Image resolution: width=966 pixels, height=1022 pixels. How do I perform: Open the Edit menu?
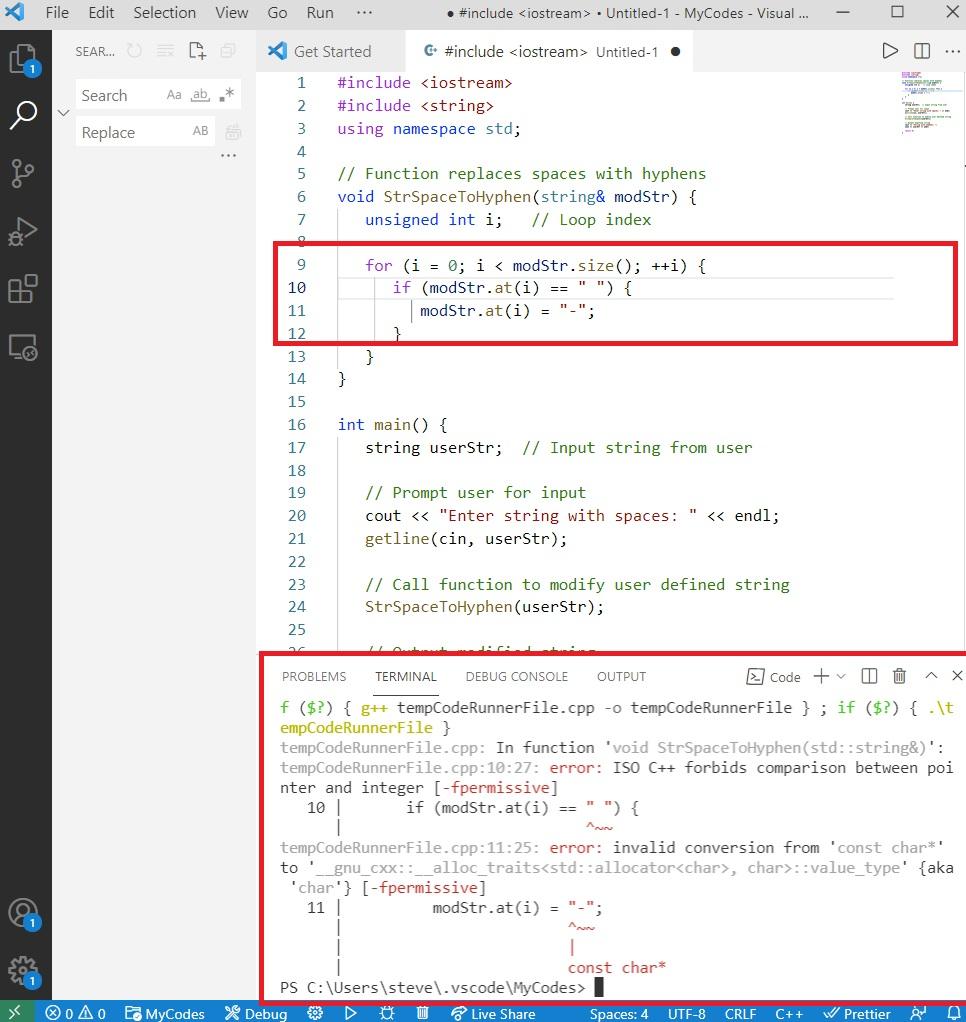[x=101, y=12]
